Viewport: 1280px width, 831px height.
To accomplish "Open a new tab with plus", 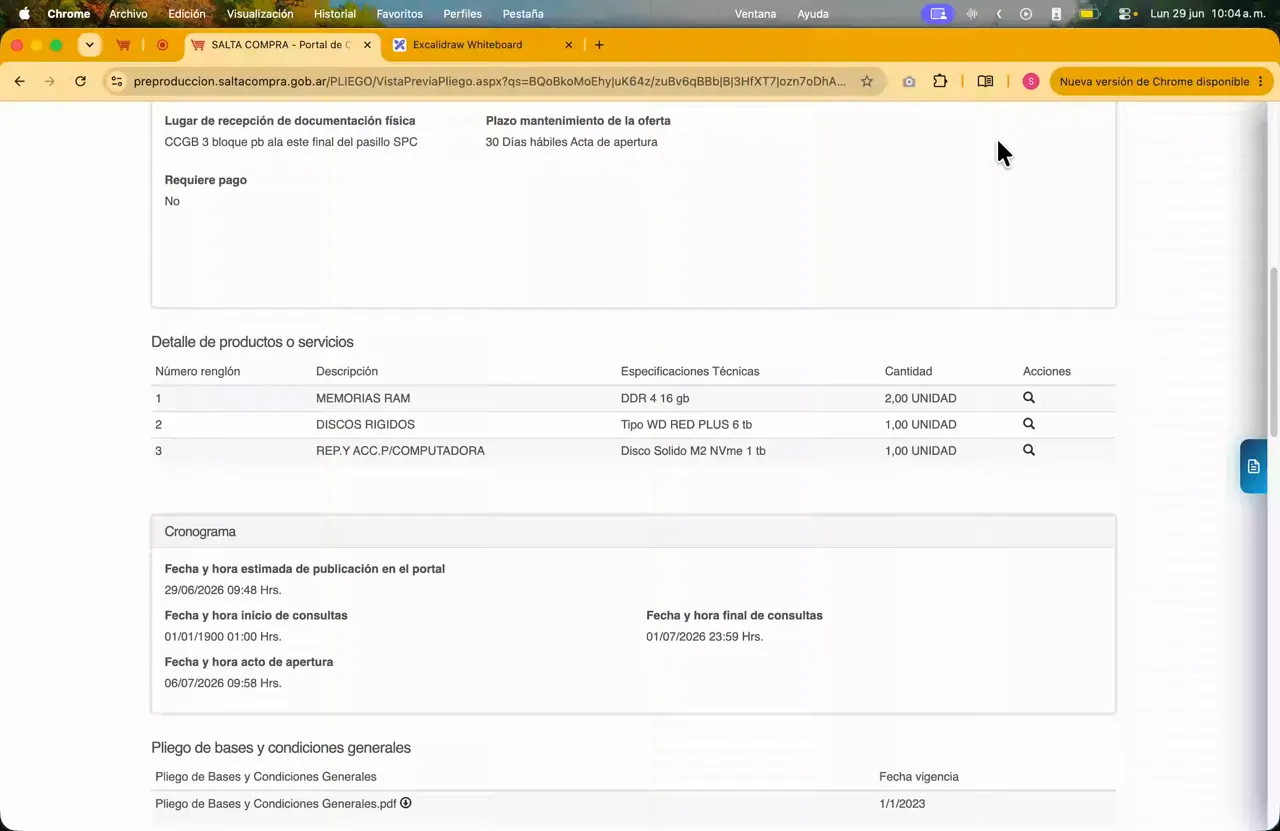I will [599, 45].
